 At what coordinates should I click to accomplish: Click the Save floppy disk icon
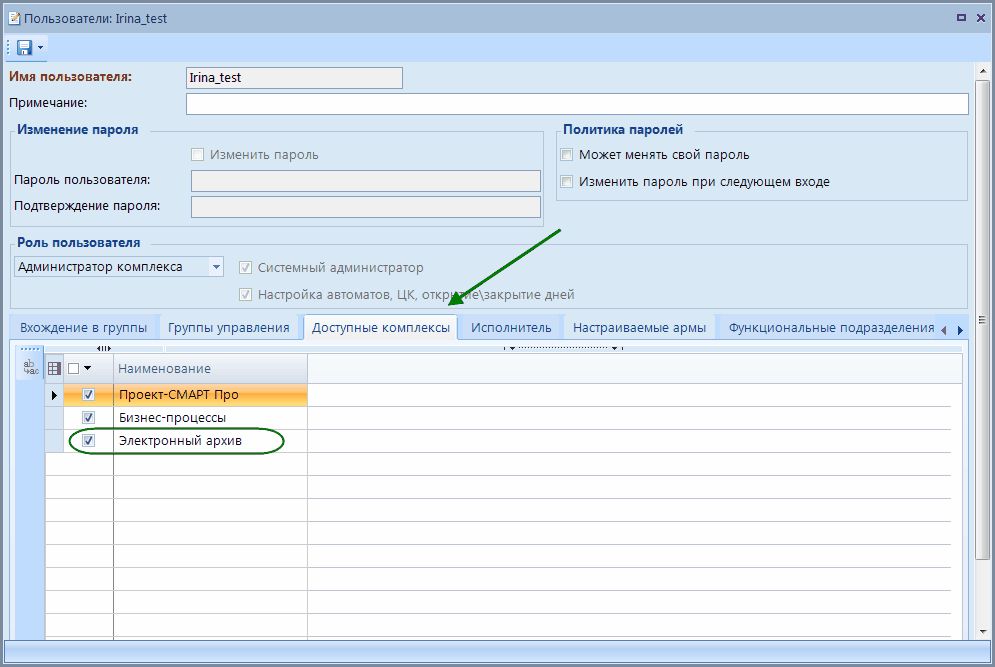coord(24,47)
